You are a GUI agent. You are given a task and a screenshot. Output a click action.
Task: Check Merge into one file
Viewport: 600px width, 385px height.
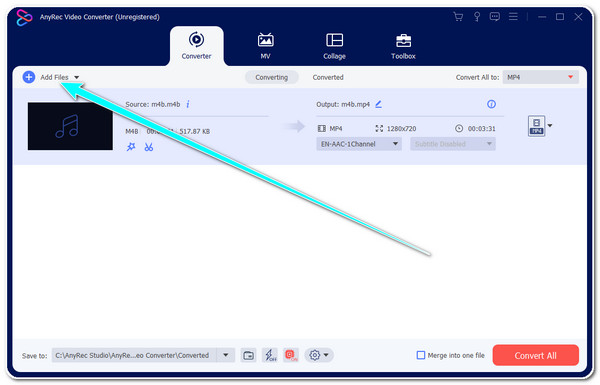pos(421,355)
